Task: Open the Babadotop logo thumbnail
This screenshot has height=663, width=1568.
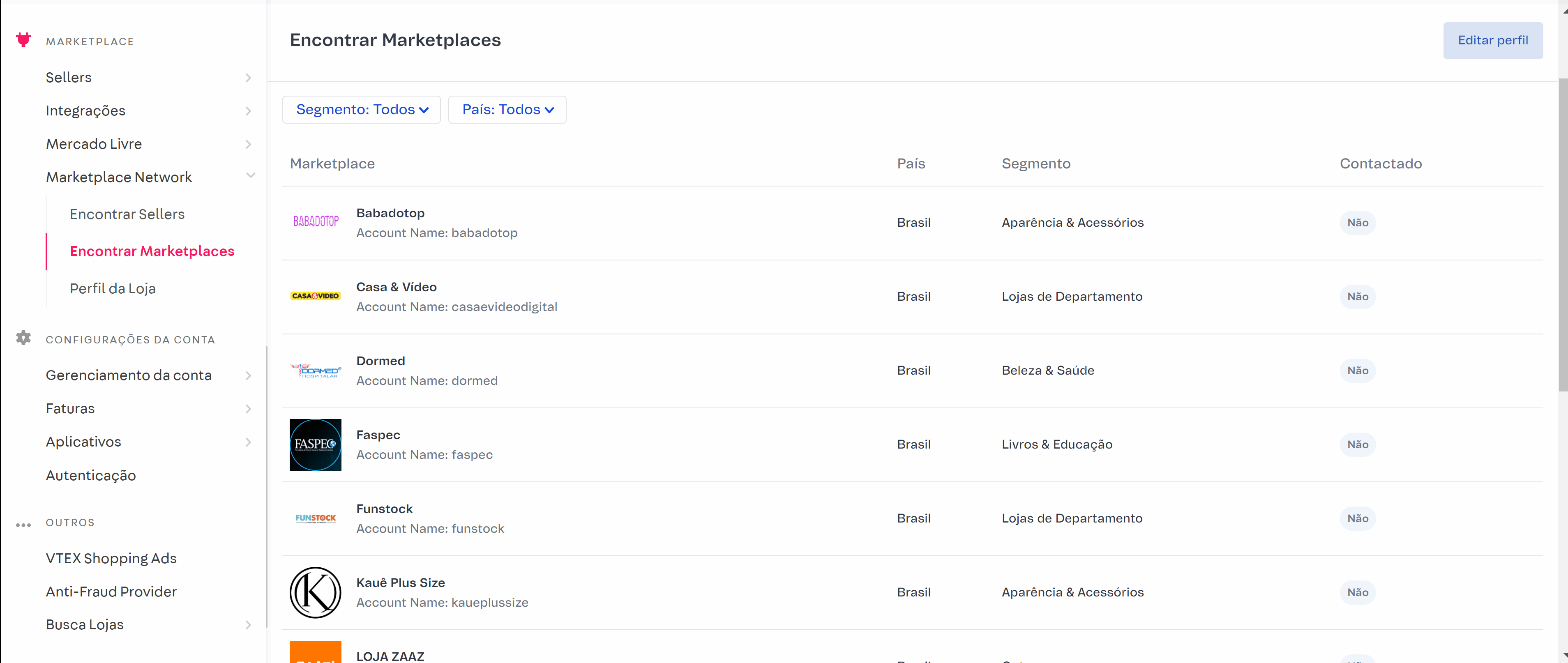Action: click(315, 222)
